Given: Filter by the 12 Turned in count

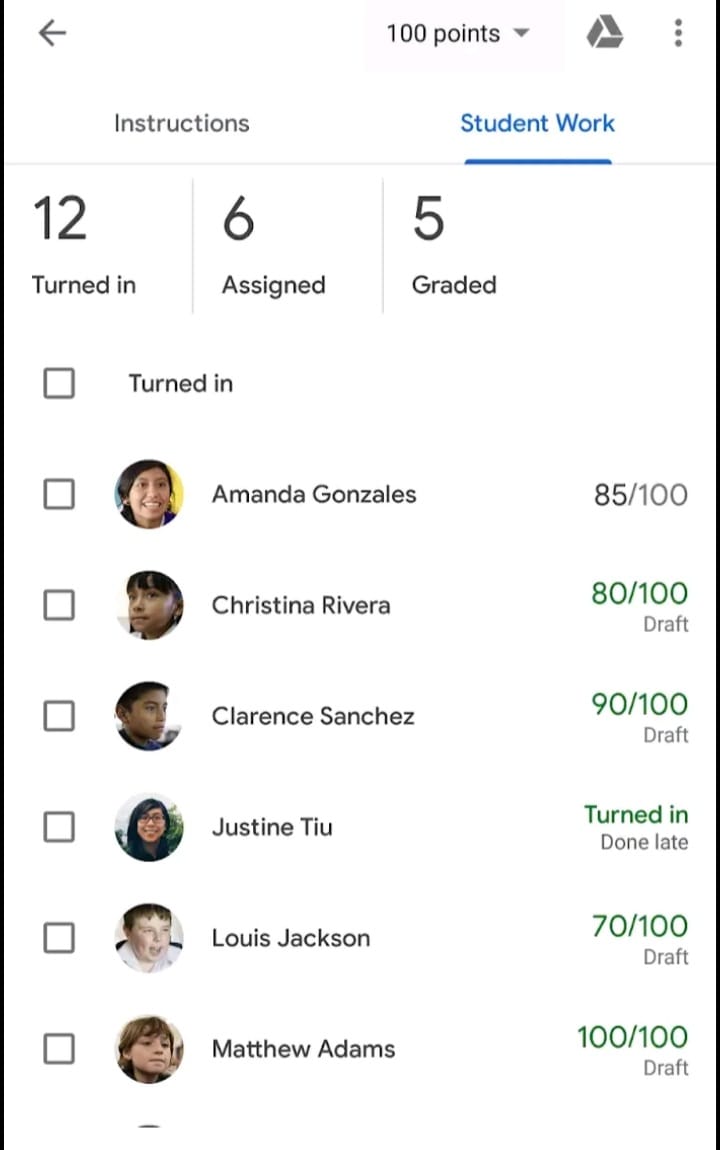Looking at the screenshot, I should pos(84,246).
